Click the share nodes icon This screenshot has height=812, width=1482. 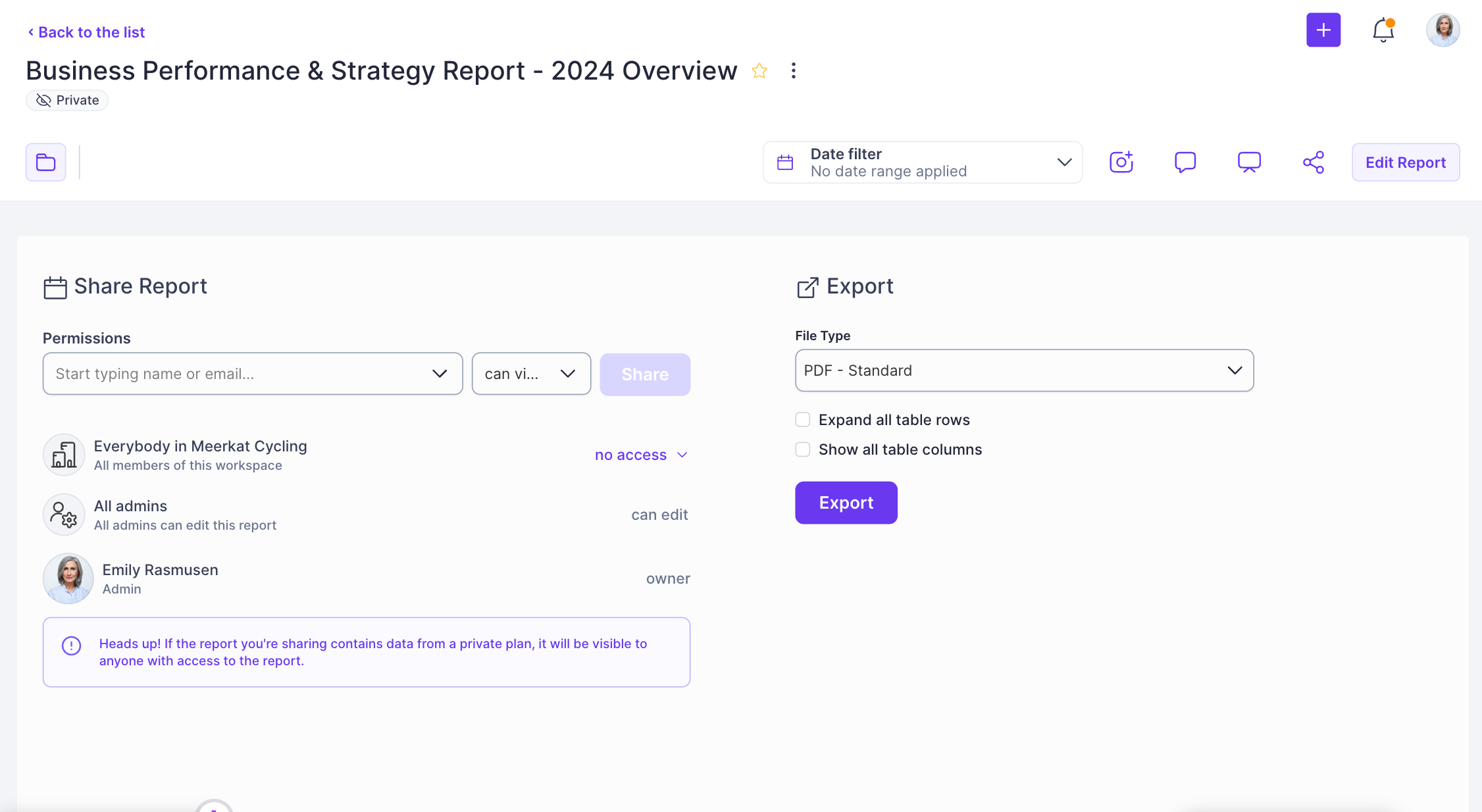click(1313, 162)
